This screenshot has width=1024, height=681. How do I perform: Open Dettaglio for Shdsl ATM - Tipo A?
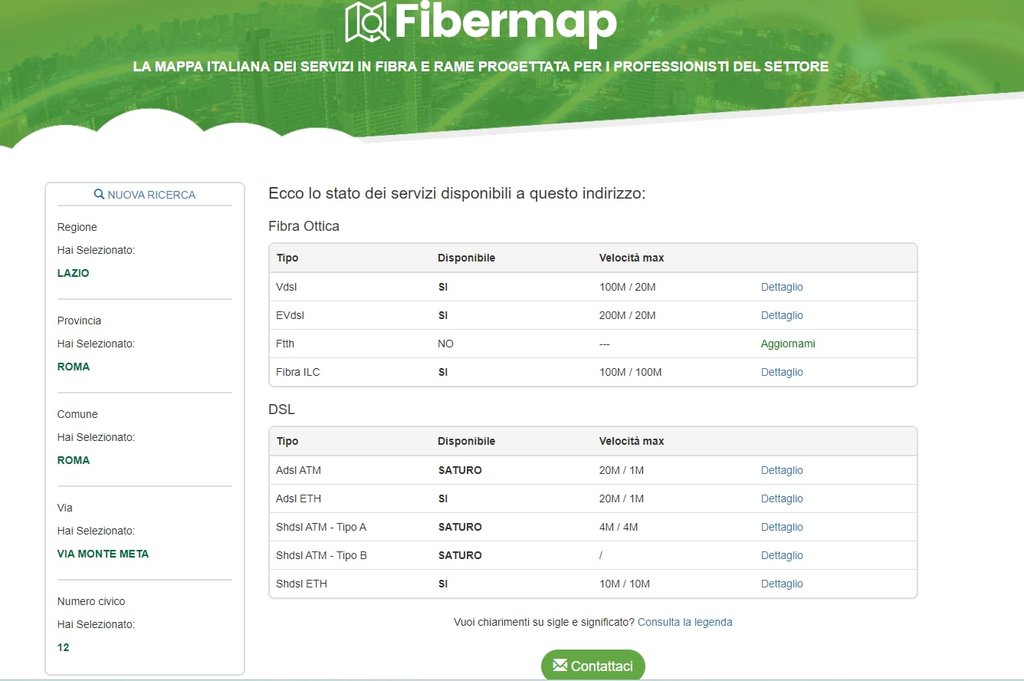[x=782, y=527]
